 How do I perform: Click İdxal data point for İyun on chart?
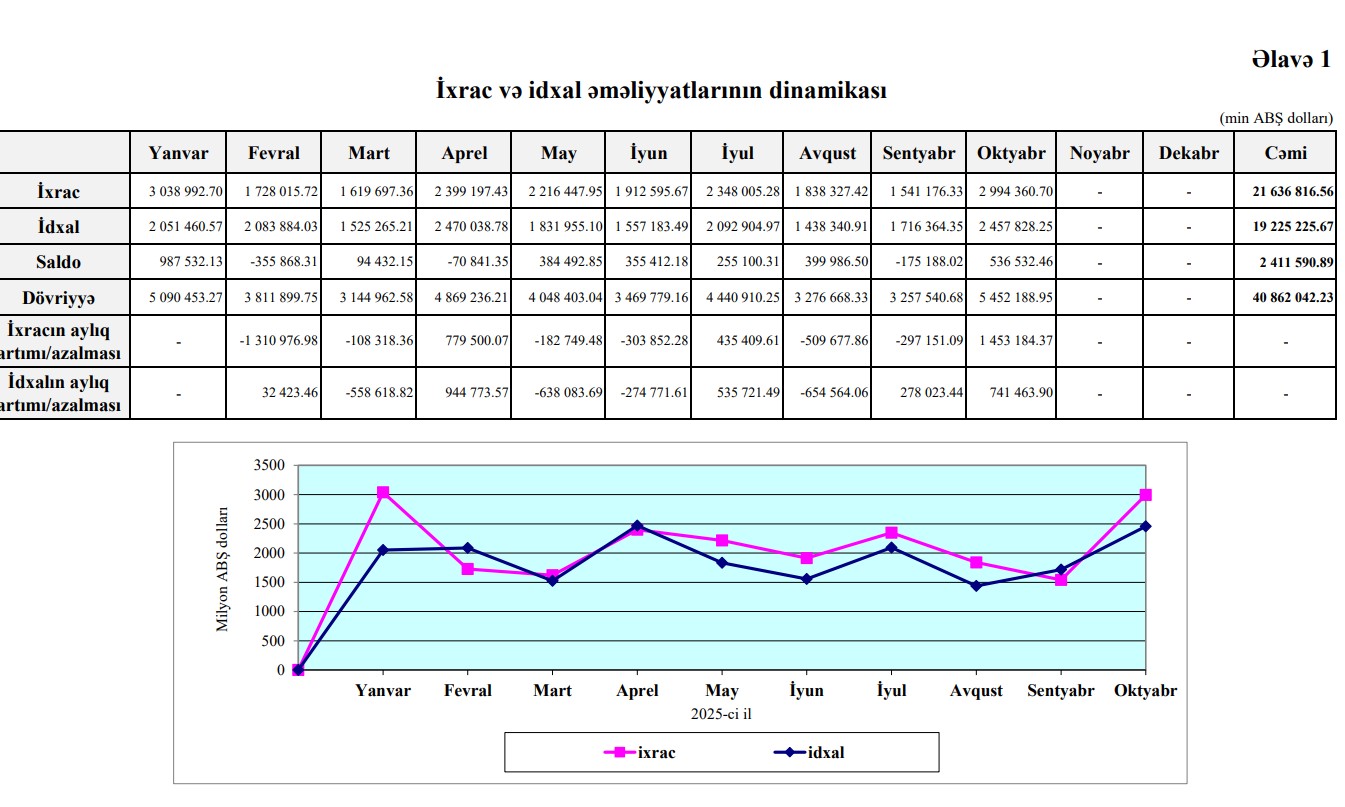(807, 579)
